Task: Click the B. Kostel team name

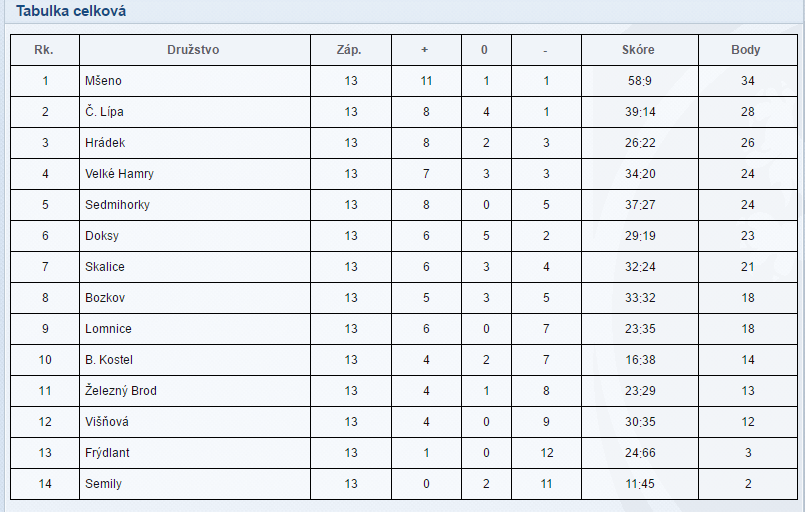Action: [x=109, y=360]
